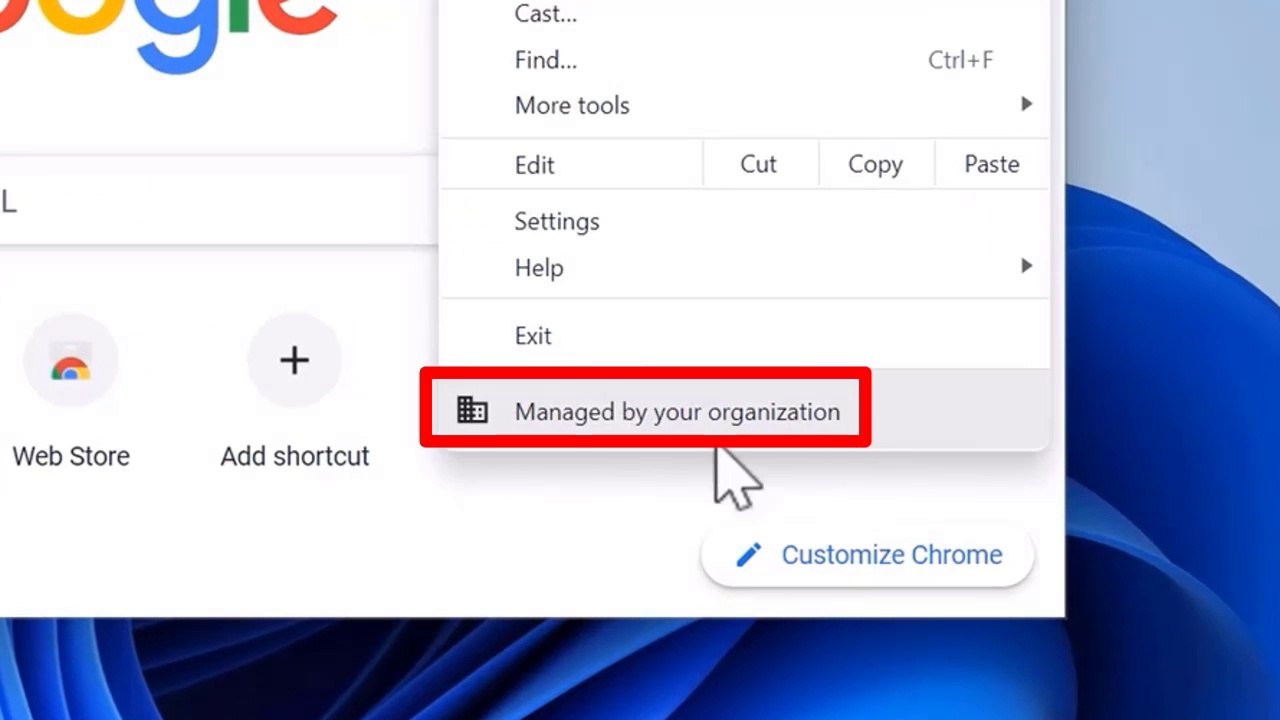Click the Customize Chrome button
This screenshot has height=720, width=1280.
coord(867,555)
